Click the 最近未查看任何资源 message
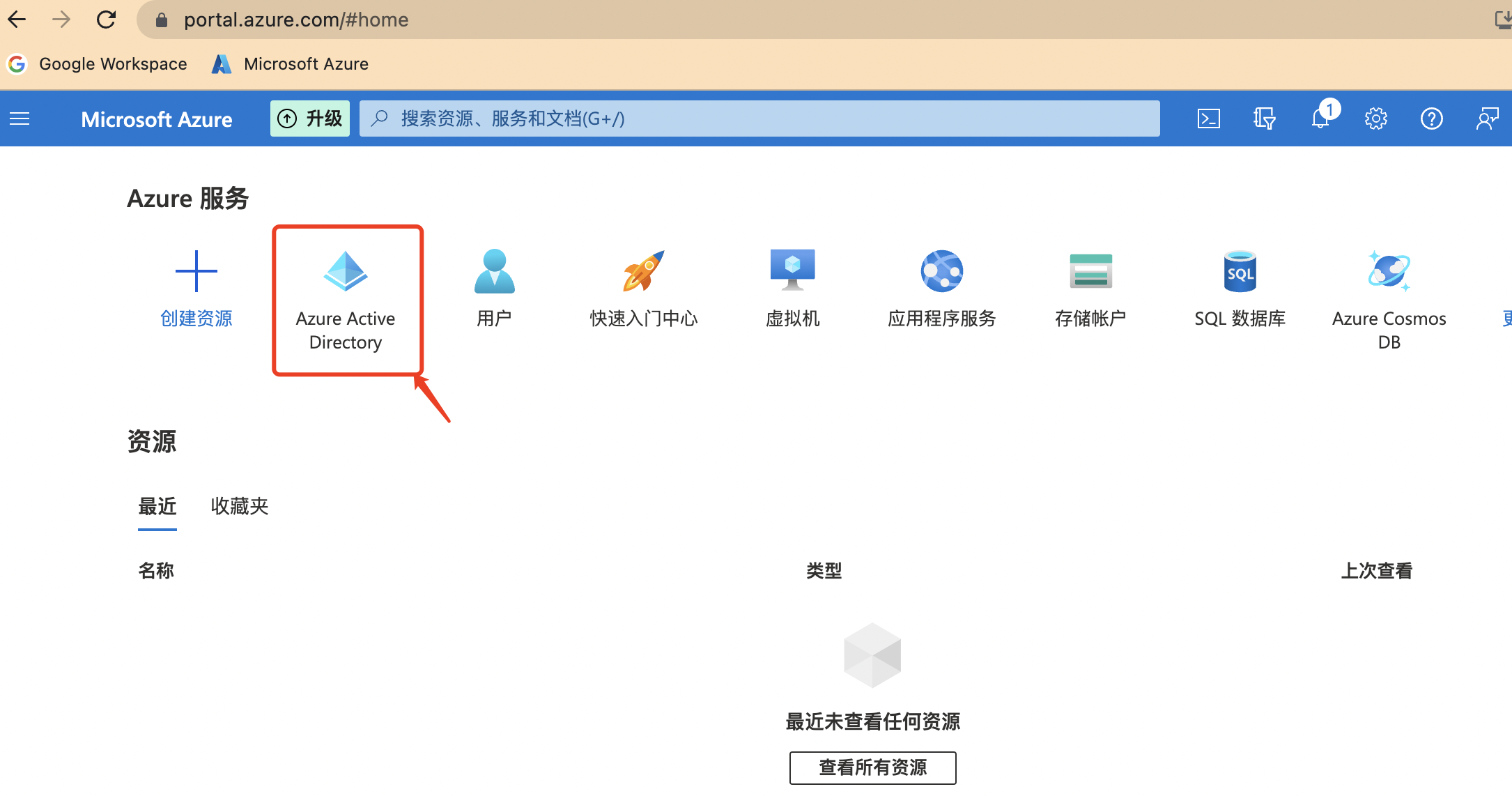 [x=873, y=721]
